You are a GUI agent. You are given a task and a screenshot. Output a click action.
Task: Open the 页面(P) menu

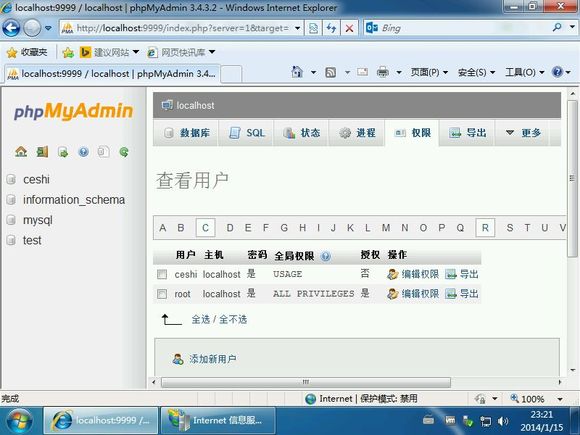429,72
